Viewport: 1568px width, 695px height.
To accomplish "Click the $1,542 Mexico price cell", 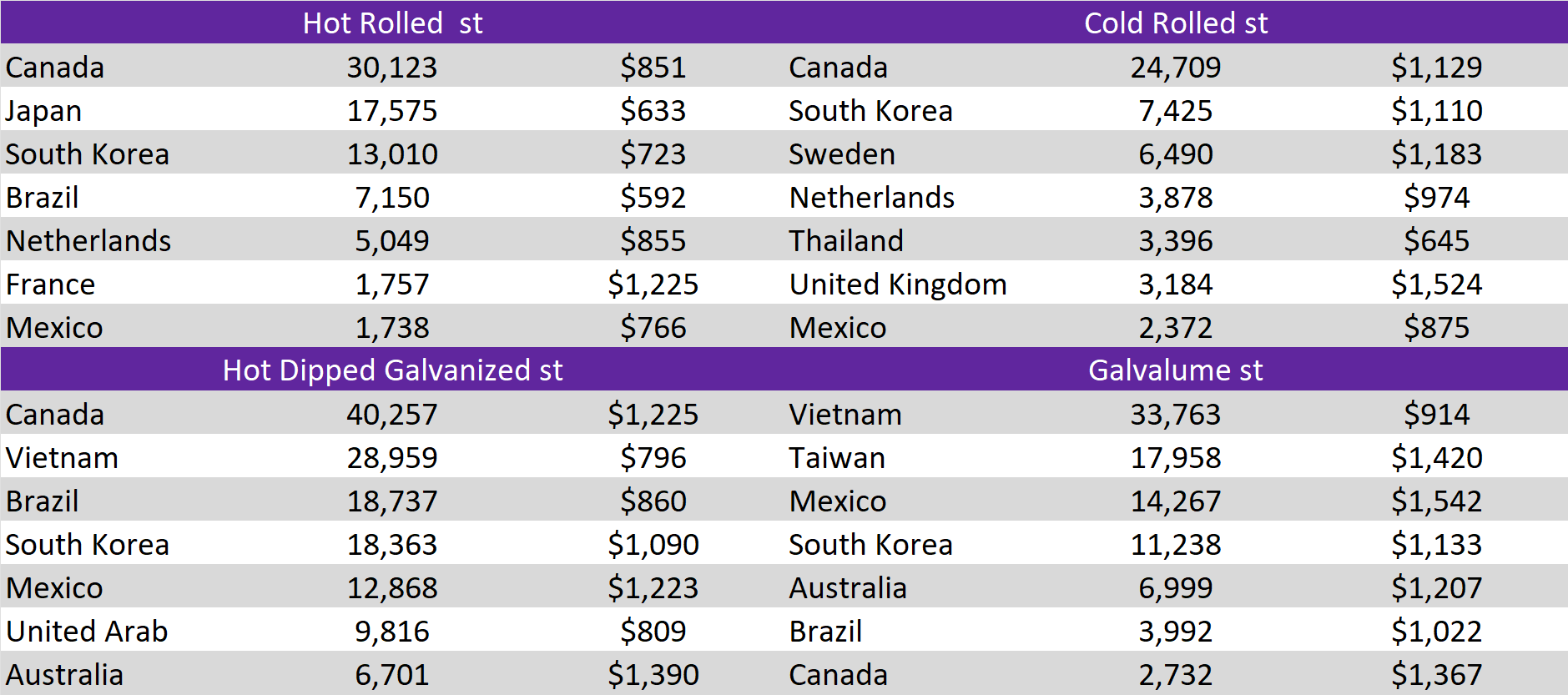I will click(1436, 501).
